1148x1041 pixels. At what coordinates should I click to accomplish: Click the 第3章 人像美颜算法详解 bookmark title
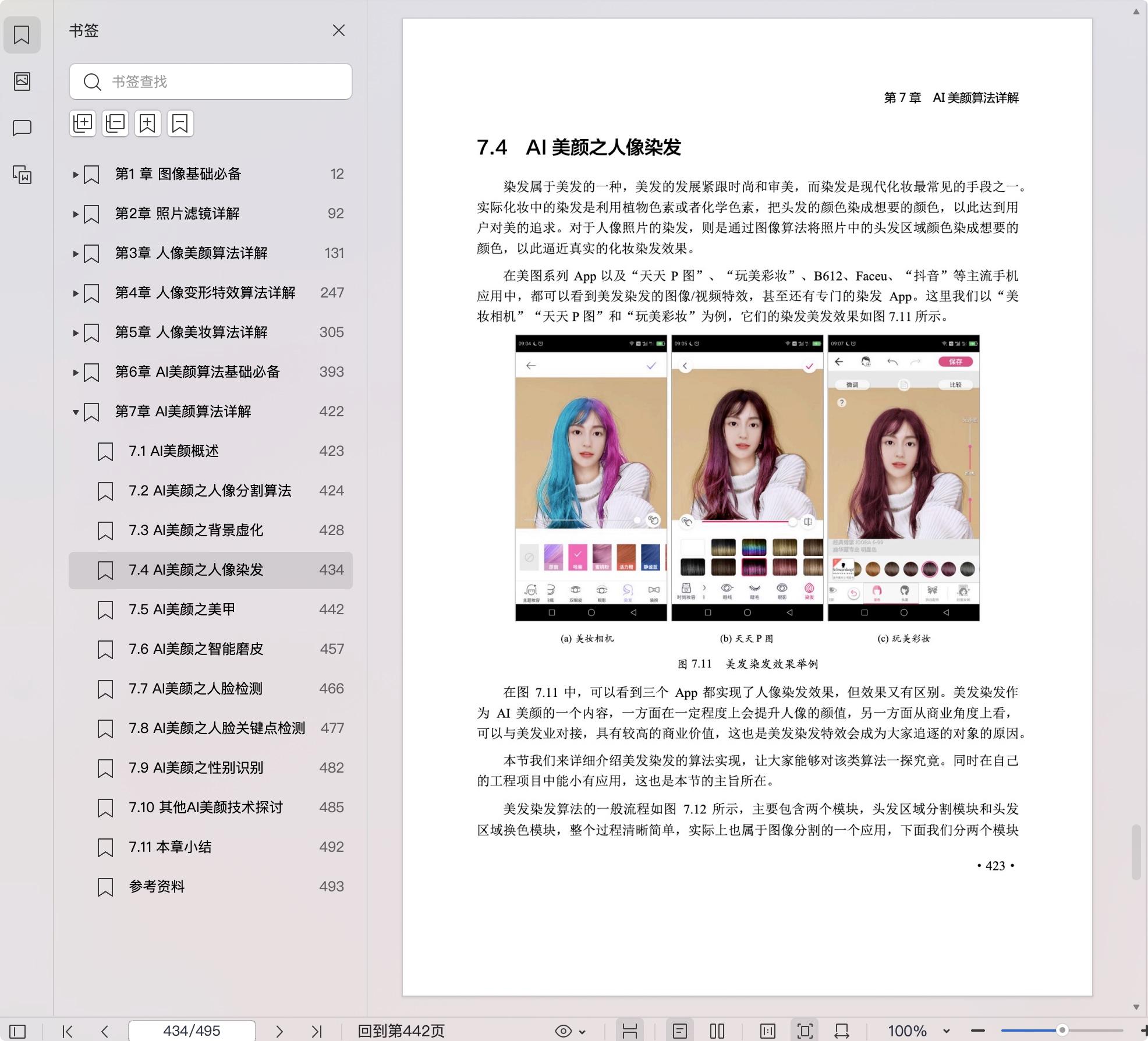coord(191,253)
